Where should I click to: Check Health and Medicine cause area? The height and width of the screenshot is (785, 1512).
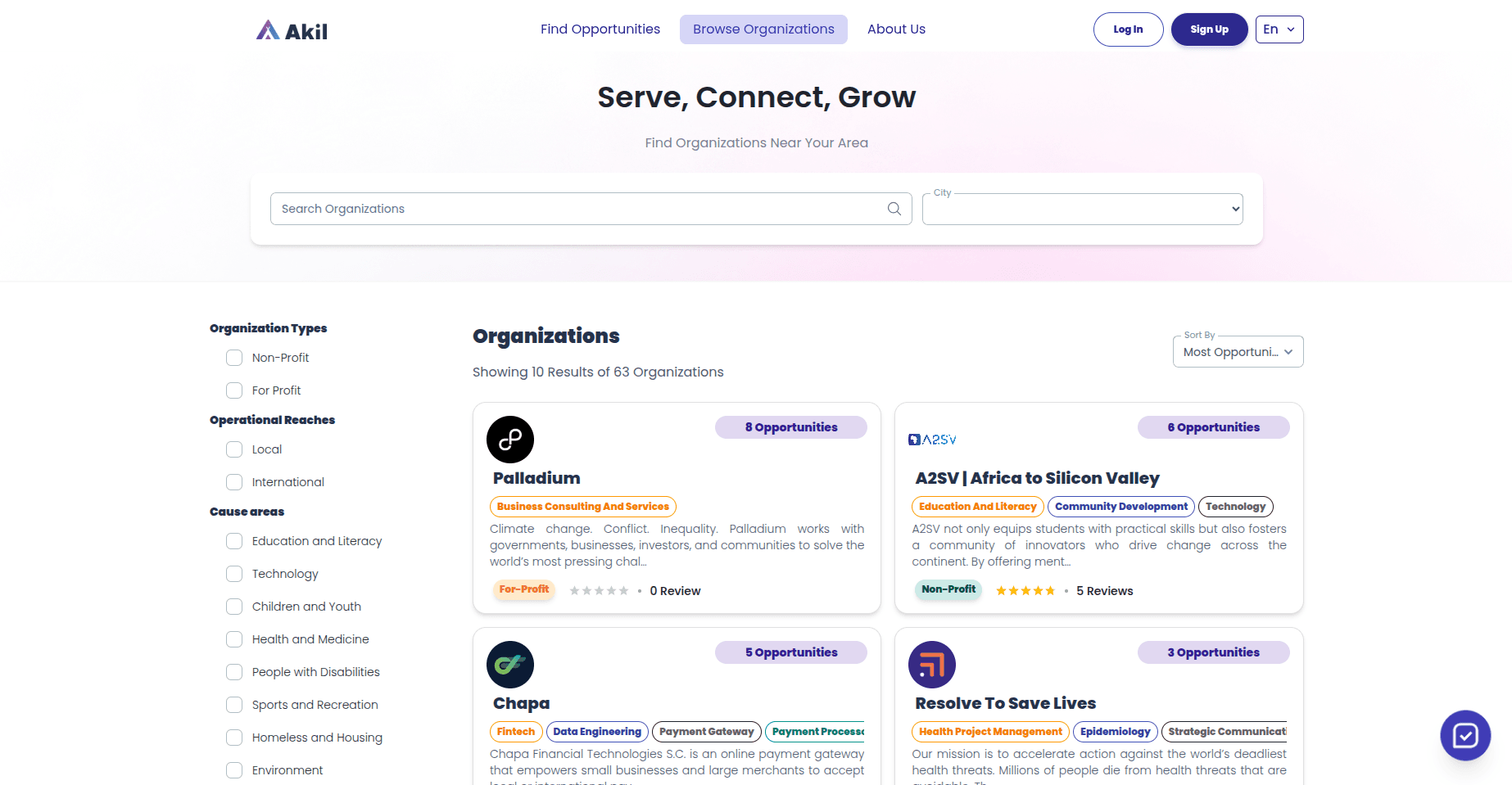pyautogui.click(x=234, y=639)
